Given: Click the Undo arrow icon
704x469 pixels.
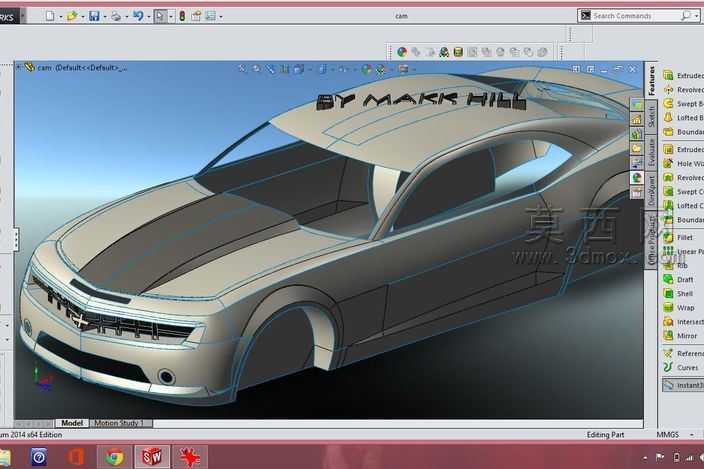Looking at the screenshot, I should click(x=138, y=16).
